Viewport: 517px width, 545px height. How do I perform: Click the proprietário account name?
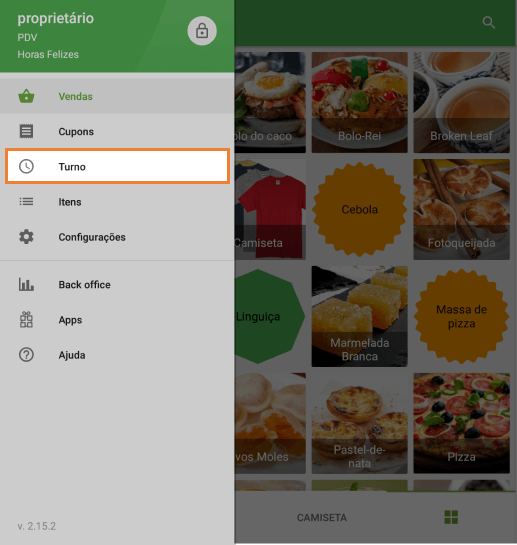[x=56, y=18]
